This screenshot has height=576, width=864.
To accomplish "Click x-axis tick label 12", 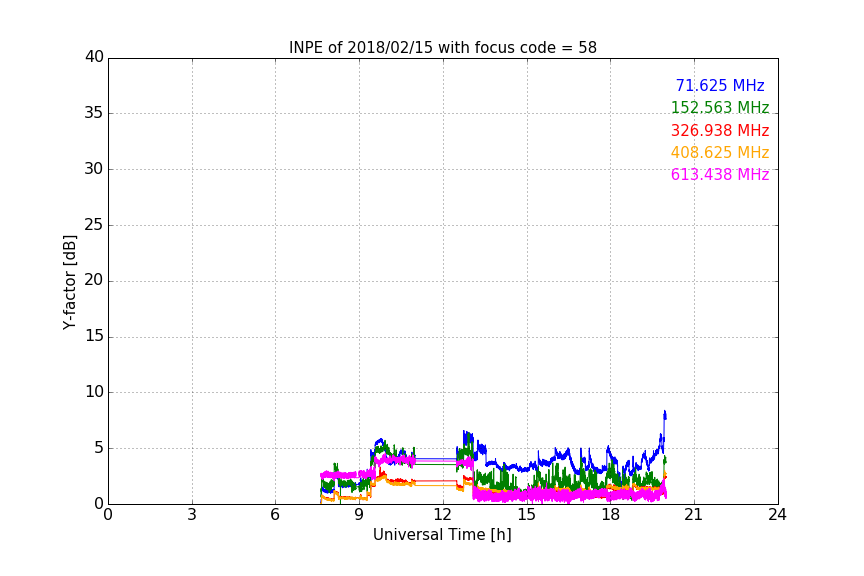I will click(443, 515).
